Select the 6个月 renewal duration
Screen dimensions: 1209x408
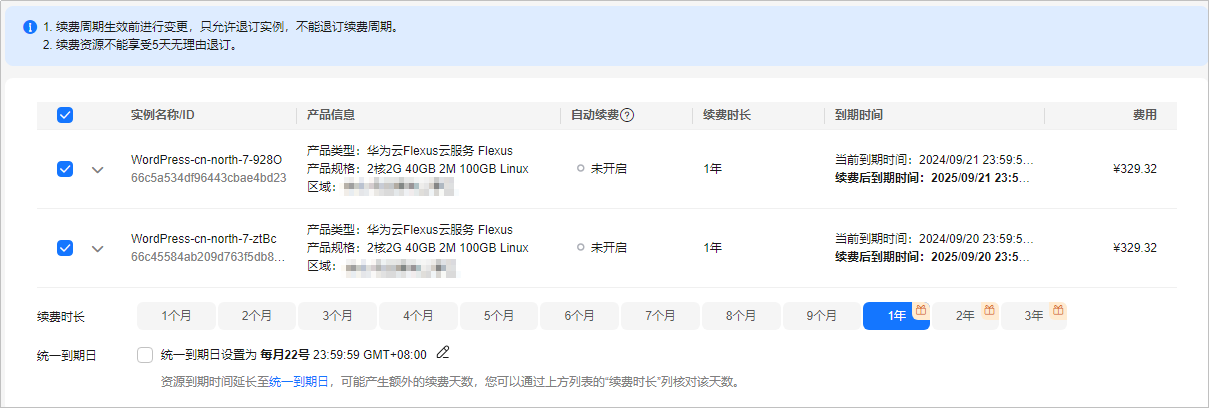pyautogui.click(x=580, y=316)
